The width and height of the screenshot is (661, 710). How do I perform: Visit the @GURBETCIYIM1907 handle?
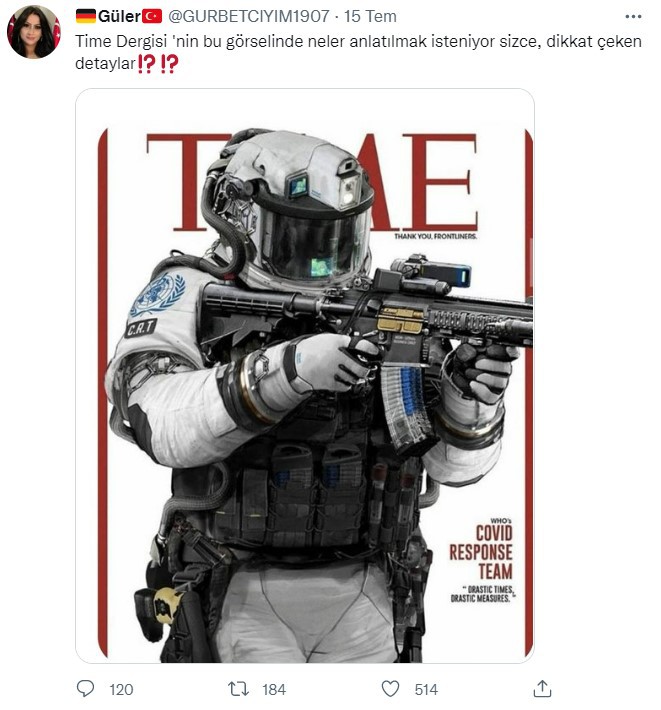[x=249, y=16]
